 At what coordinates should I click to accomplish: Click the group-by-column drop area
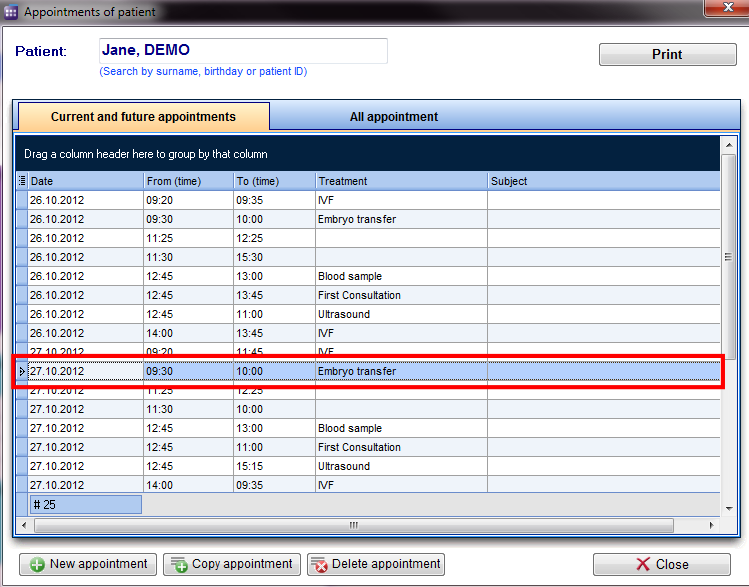(x=368, y=154)
